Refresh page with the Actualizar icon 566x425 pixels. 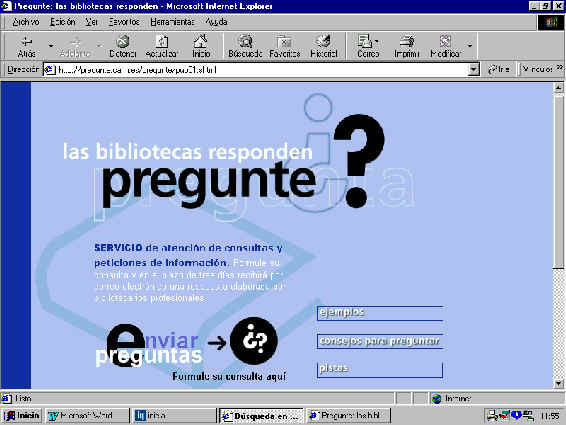pos(162,42)
